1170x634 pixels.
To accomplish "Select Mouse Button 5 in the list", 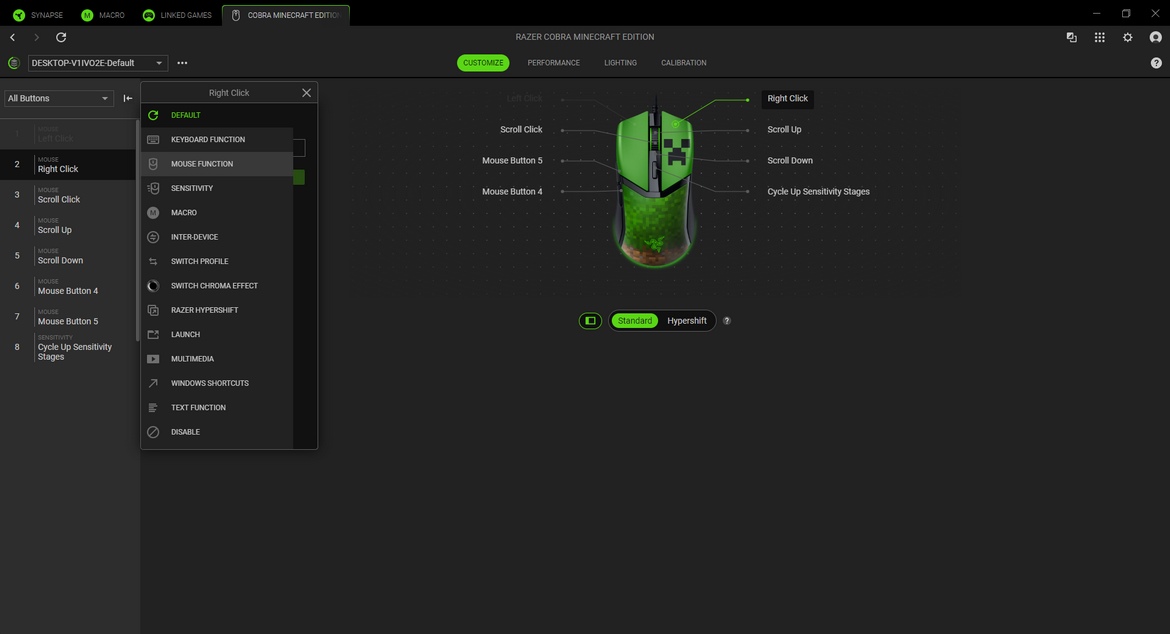I will [x=68, y=318].
